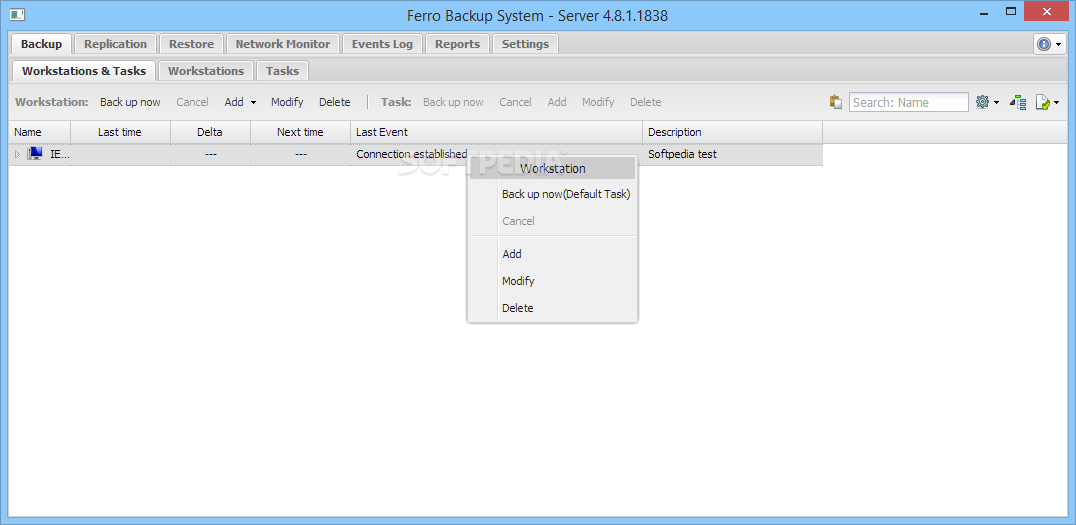The width and height of the screenshot is (1076, 525).
Task: Sort by the Last time column header
Action: coord(120,132)
